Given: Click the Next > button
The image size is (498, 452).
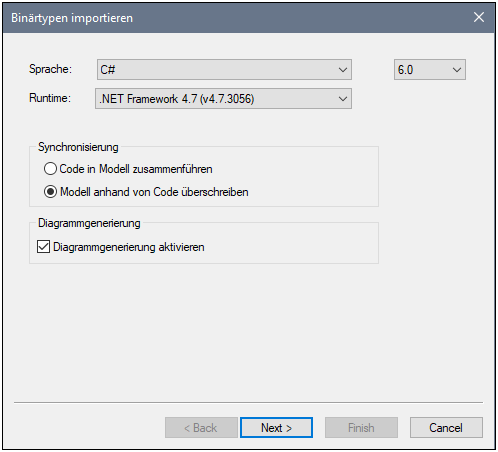Looking at the screenshot, I should [x=276, y=427].
